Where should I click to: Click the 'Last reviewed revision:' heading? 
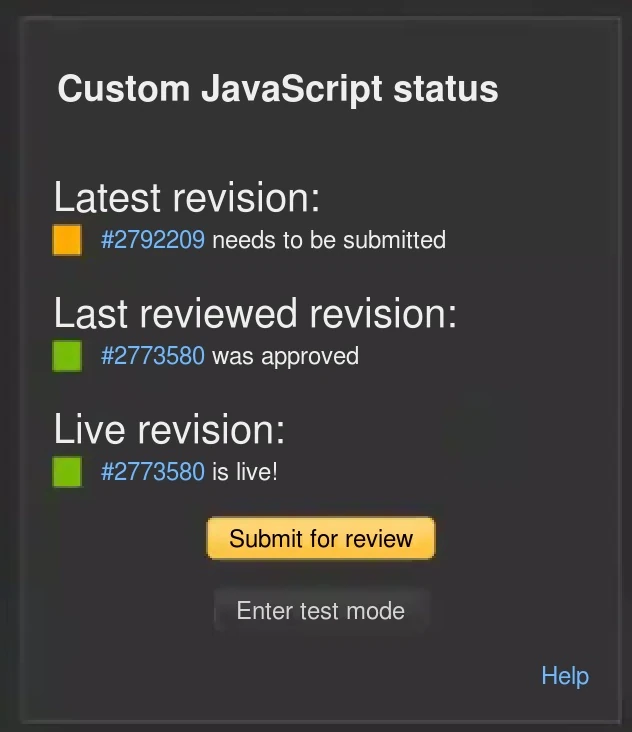point(255,314)
